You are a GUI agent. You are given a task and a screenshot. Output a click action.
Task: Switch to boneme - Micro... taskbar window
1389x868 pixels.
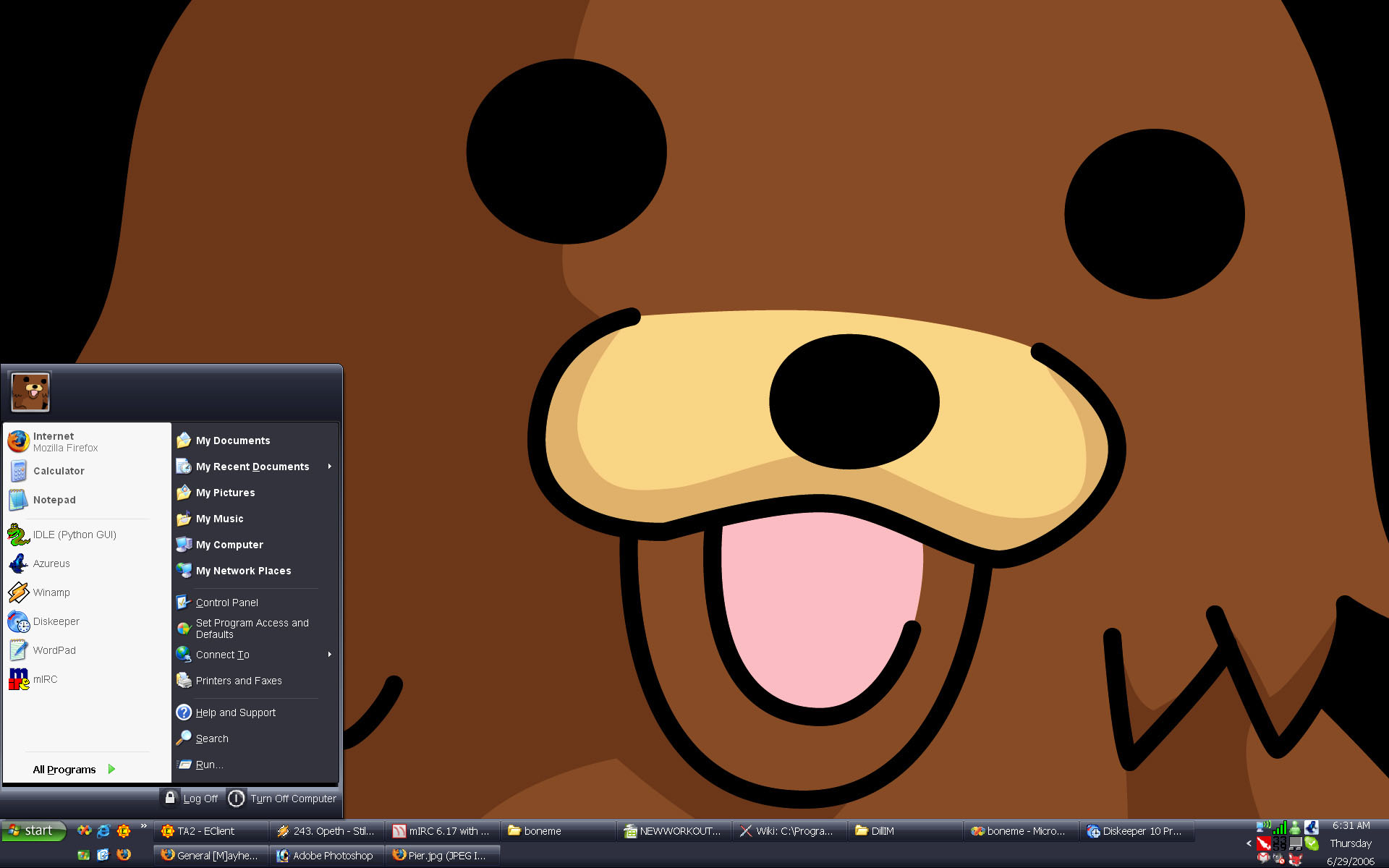pyautogui.click(x=1021, y=831)
